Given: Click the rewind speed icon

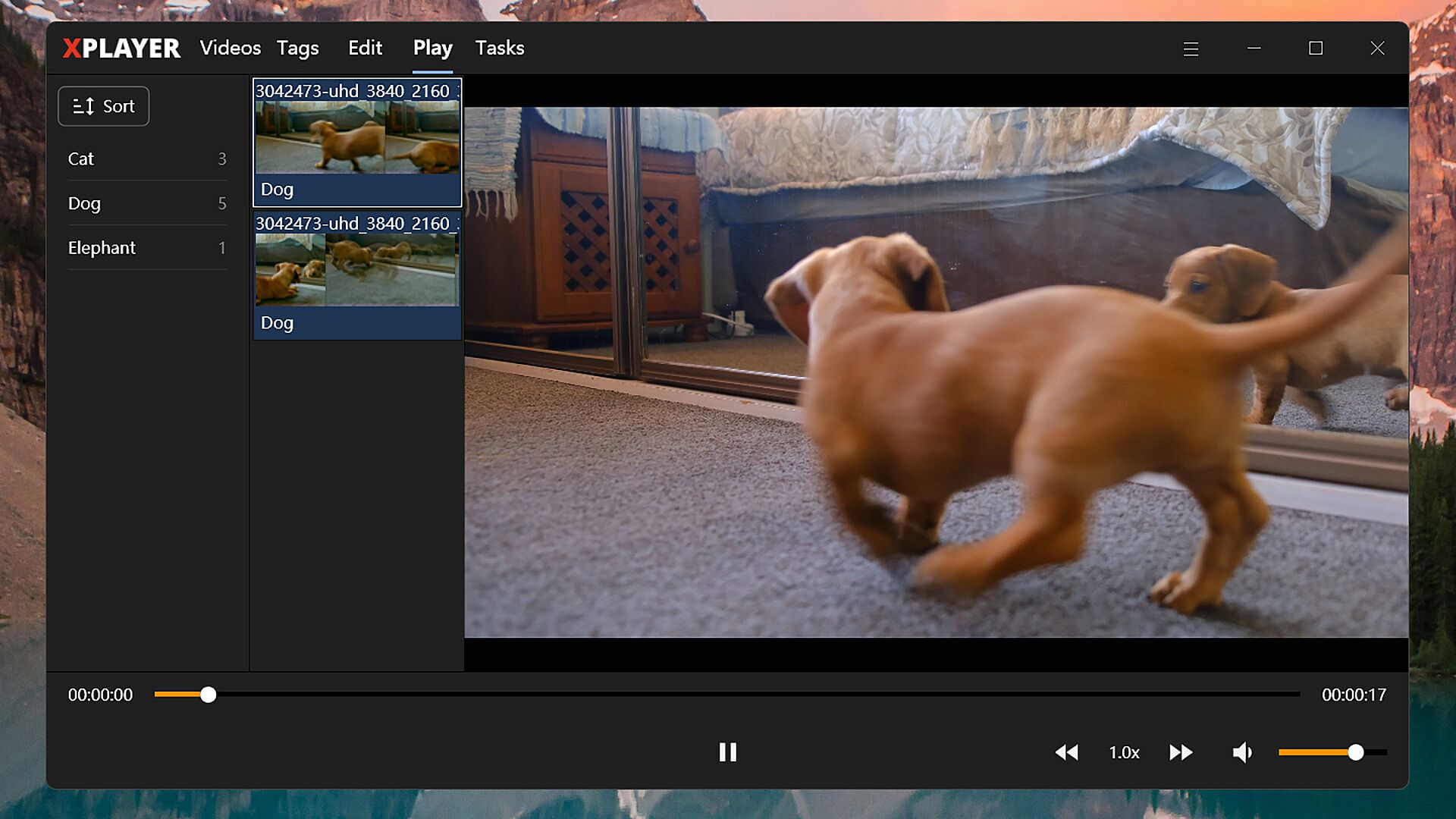Looking at the screenshot, I should [x=1066, y=752].
